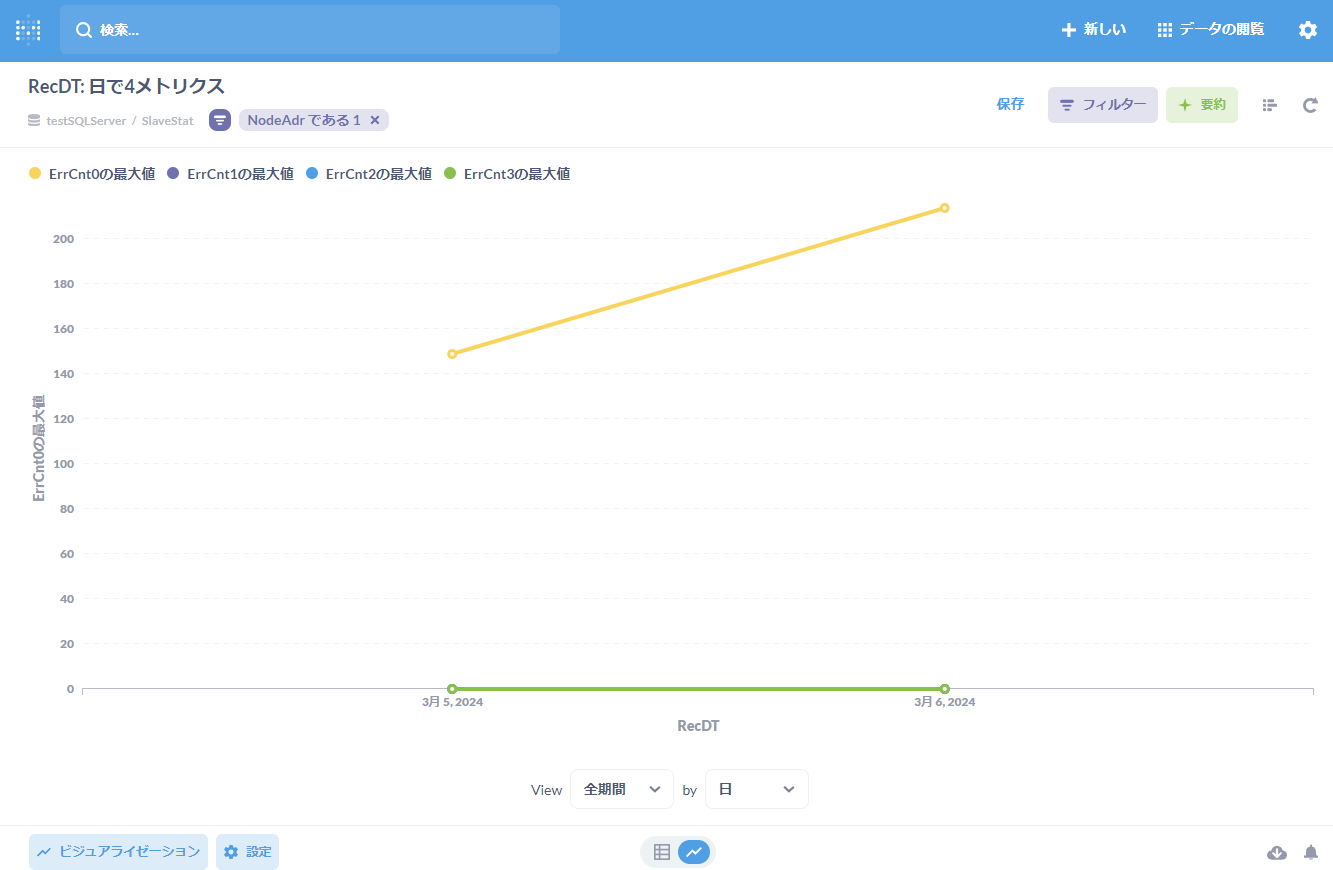The image size is (1333, 870).
Task: Click the alert bell icon
Action: [x=1311, y=852]
